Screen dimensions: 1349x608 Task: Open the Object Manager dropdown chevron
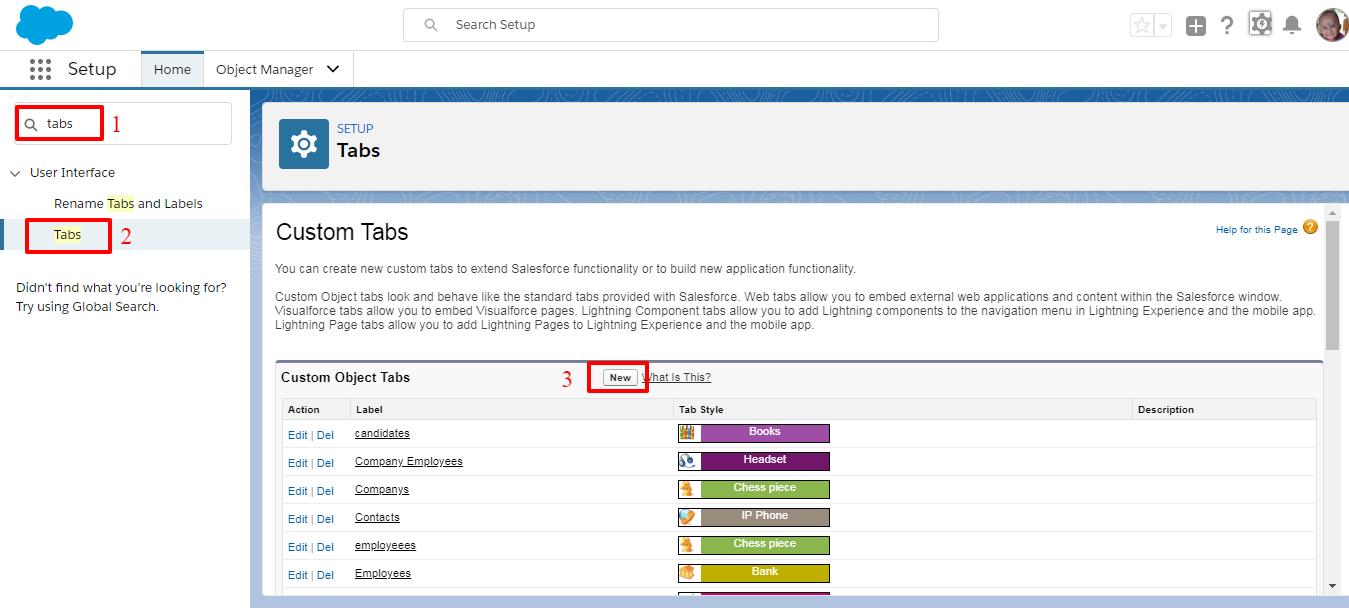click(x=333, y=69)
